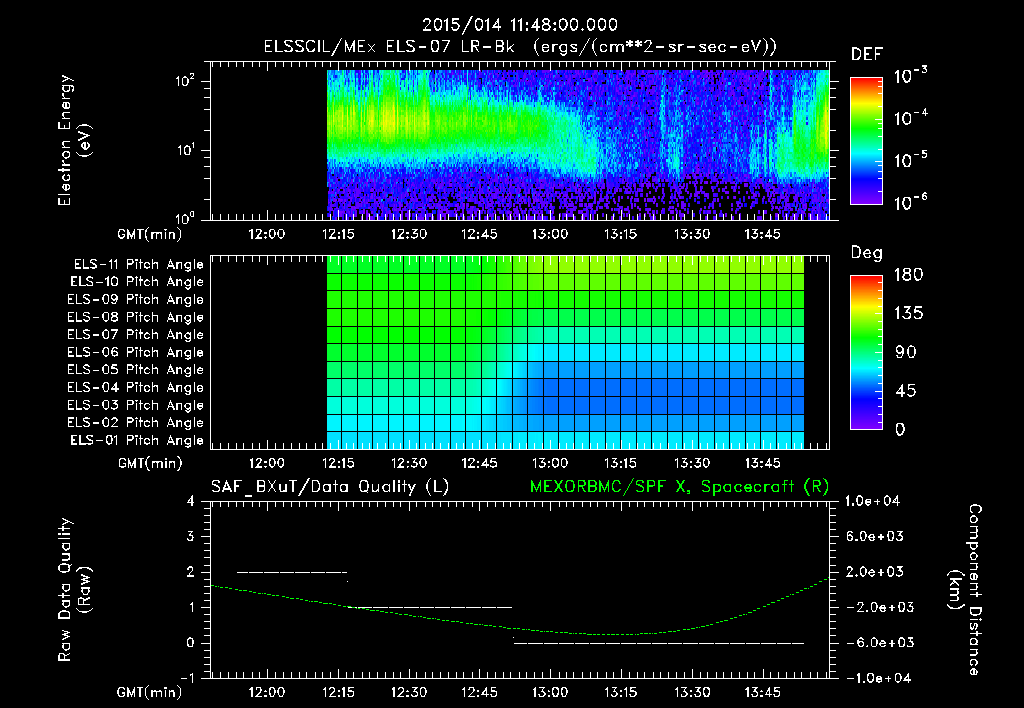Click the green MEXORBMC/SPF X, Spacecraft (R) label
This screenshot has width=1024, height=708.
pyautogui.click(x=679, y=487)
